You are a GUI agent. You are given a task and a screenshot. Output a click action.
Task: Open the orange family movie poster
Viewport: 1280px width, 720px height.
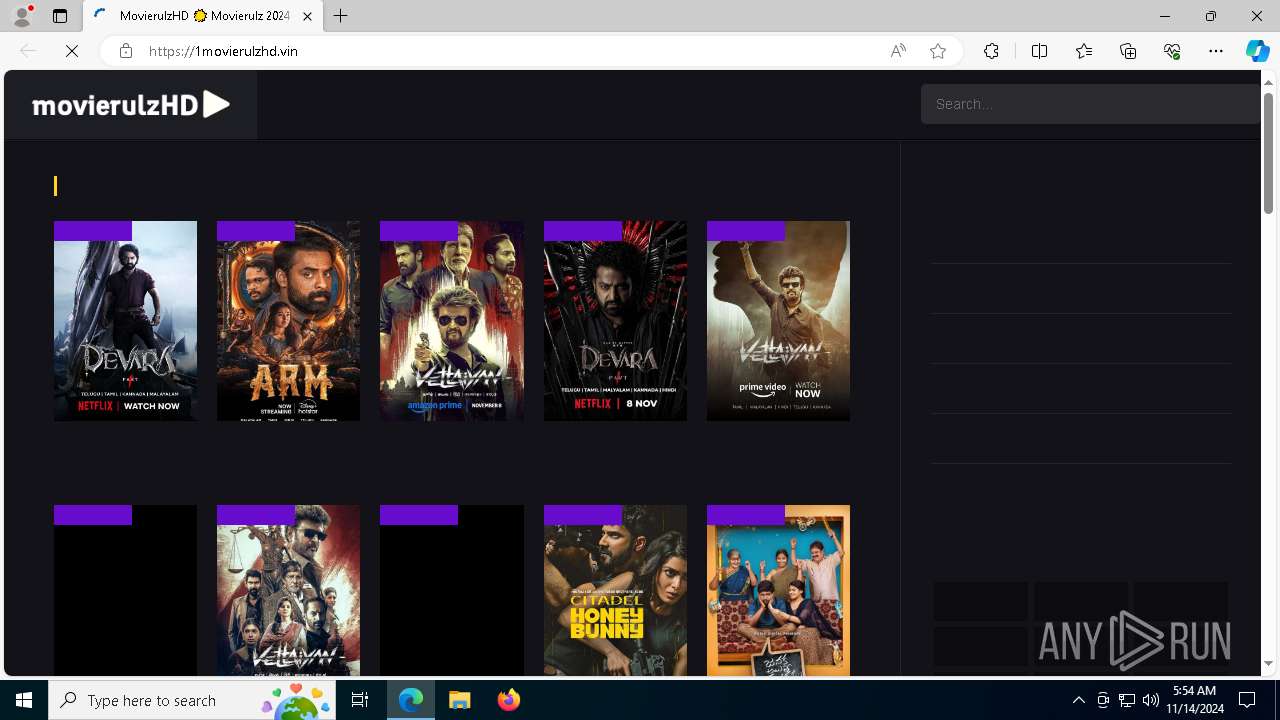(778, 590)
